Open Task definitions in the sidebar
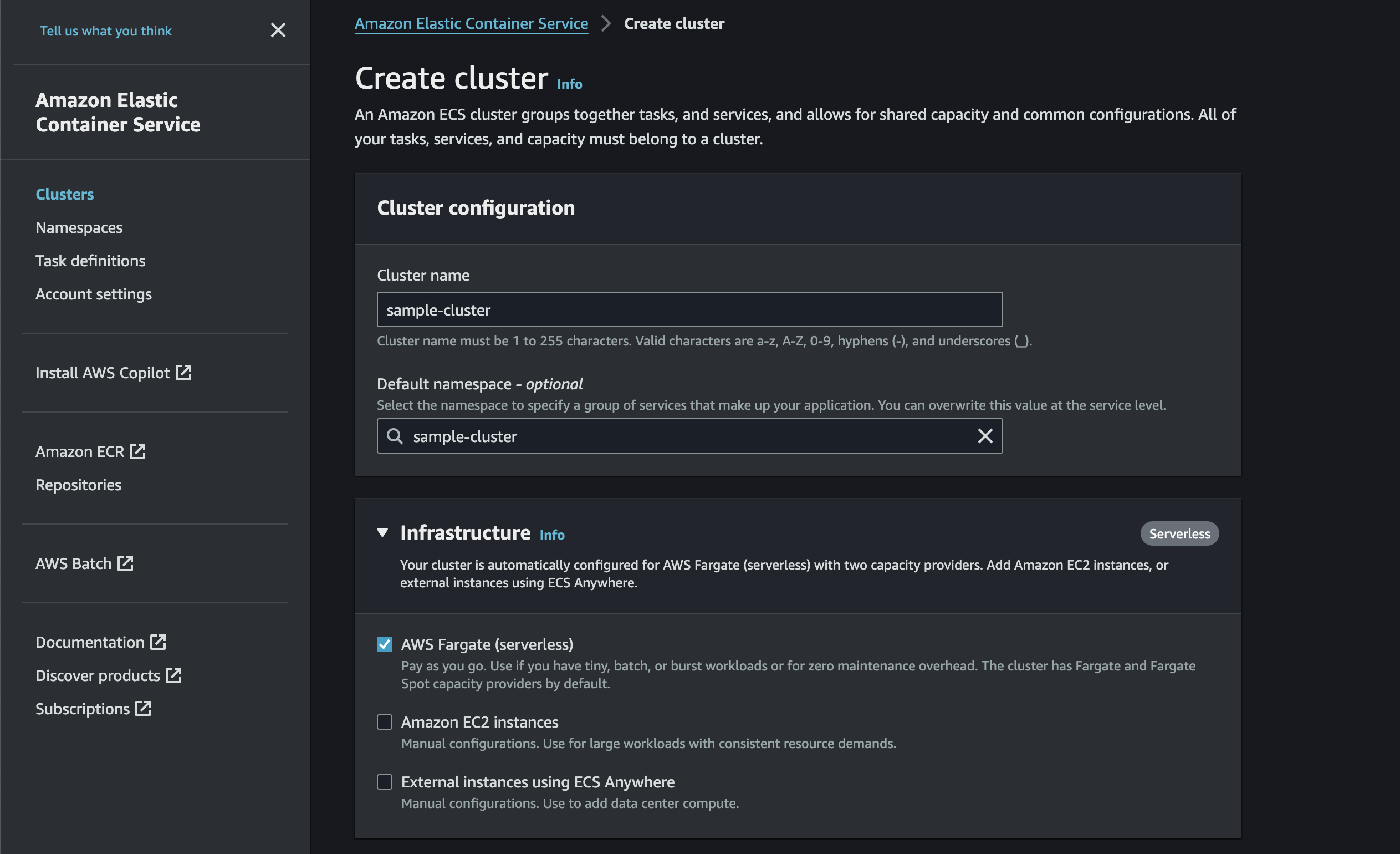 click(90, 261)
